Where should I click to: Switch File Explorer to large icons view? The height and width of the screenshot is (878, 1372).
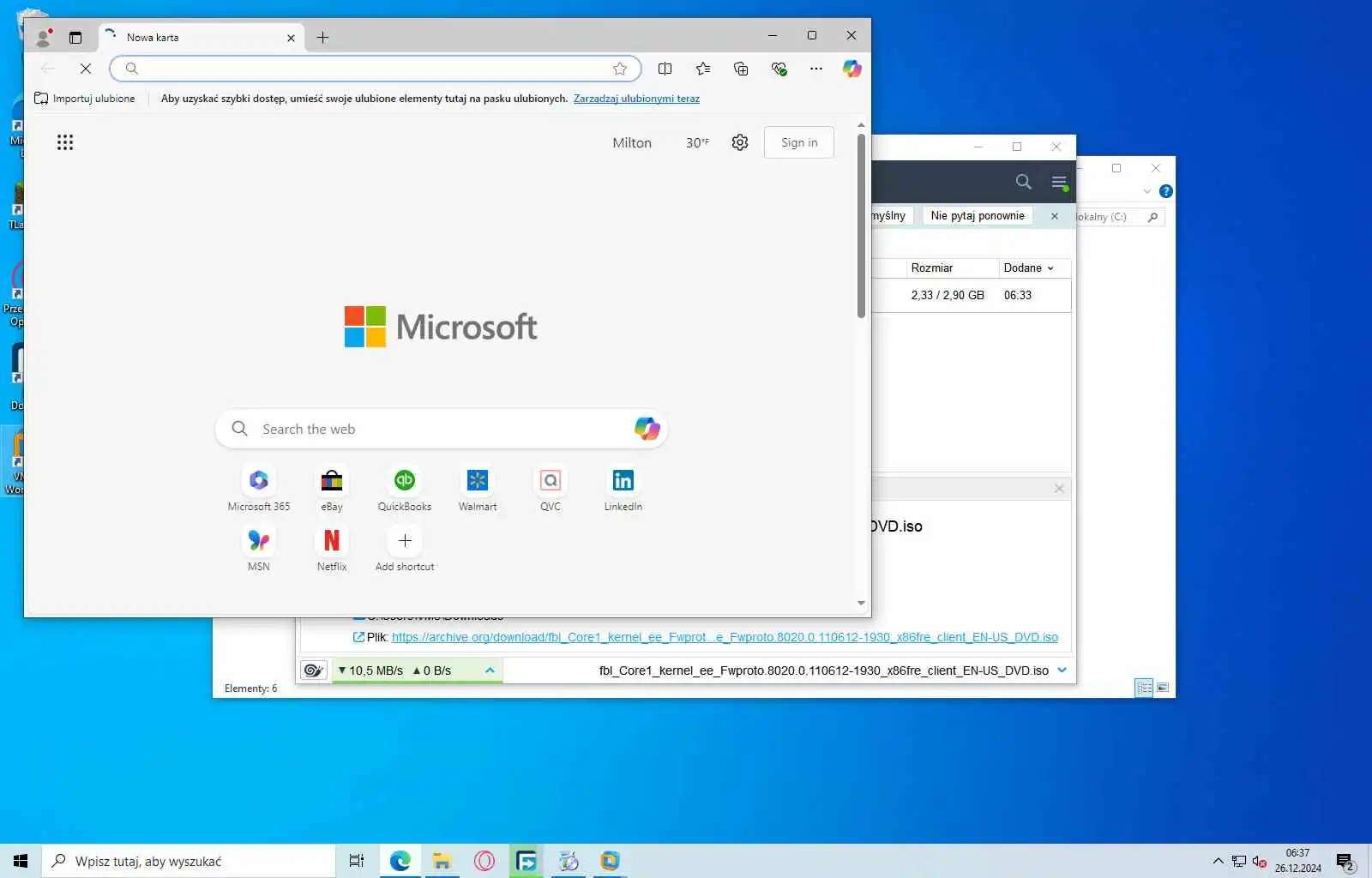(1163, 688)
